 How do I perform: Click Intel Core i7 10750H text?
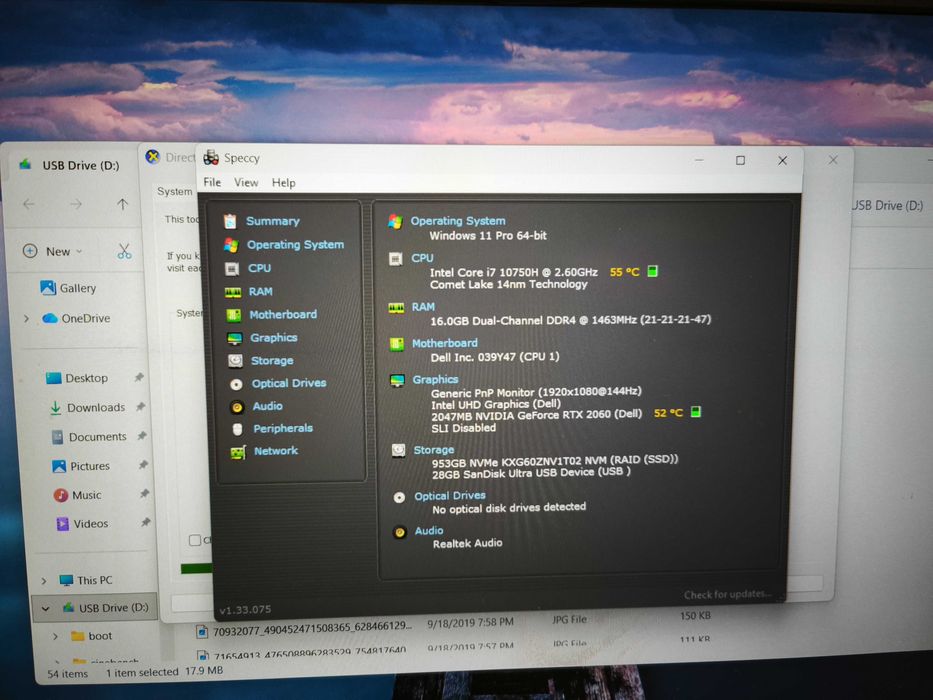click(514, 273)
